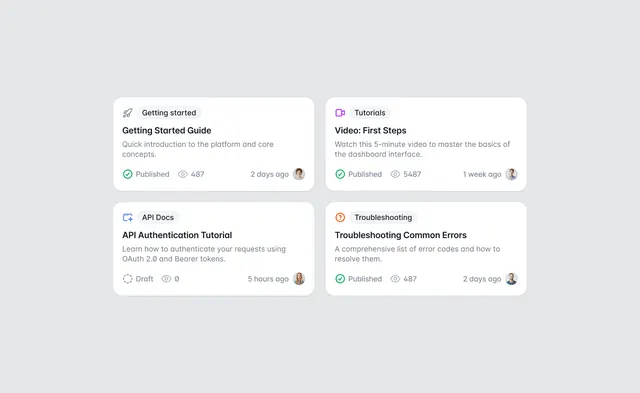Click the blue API Docs icon

click(128, 218)
